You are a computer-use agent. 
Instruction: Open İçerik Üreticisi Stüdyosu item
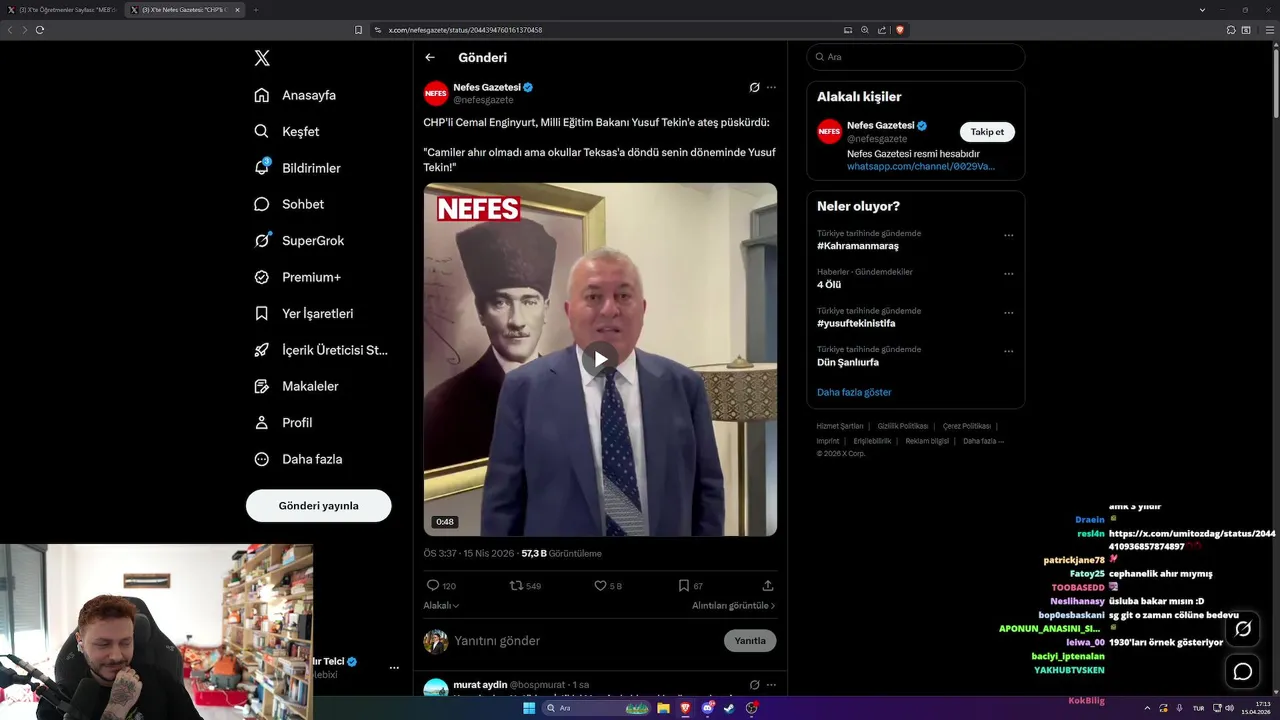click(321, 350)
